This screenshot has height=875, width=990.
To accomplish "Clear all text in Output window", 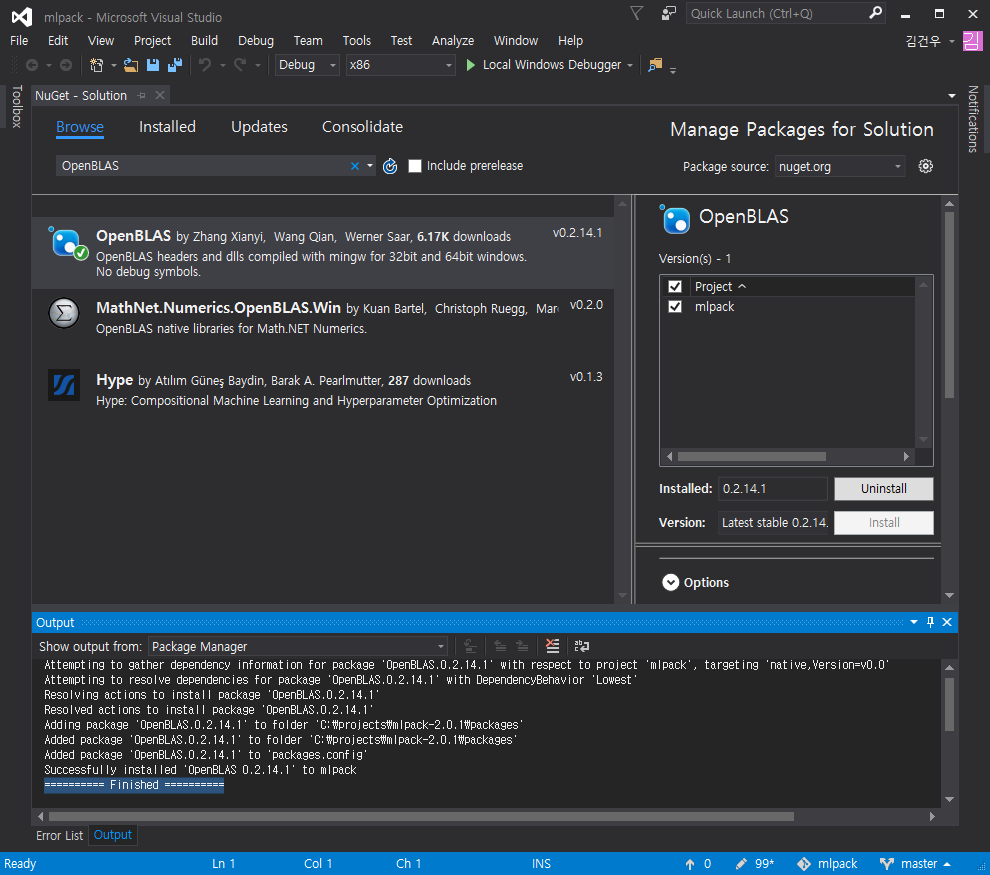I will [x=552, y=647].
